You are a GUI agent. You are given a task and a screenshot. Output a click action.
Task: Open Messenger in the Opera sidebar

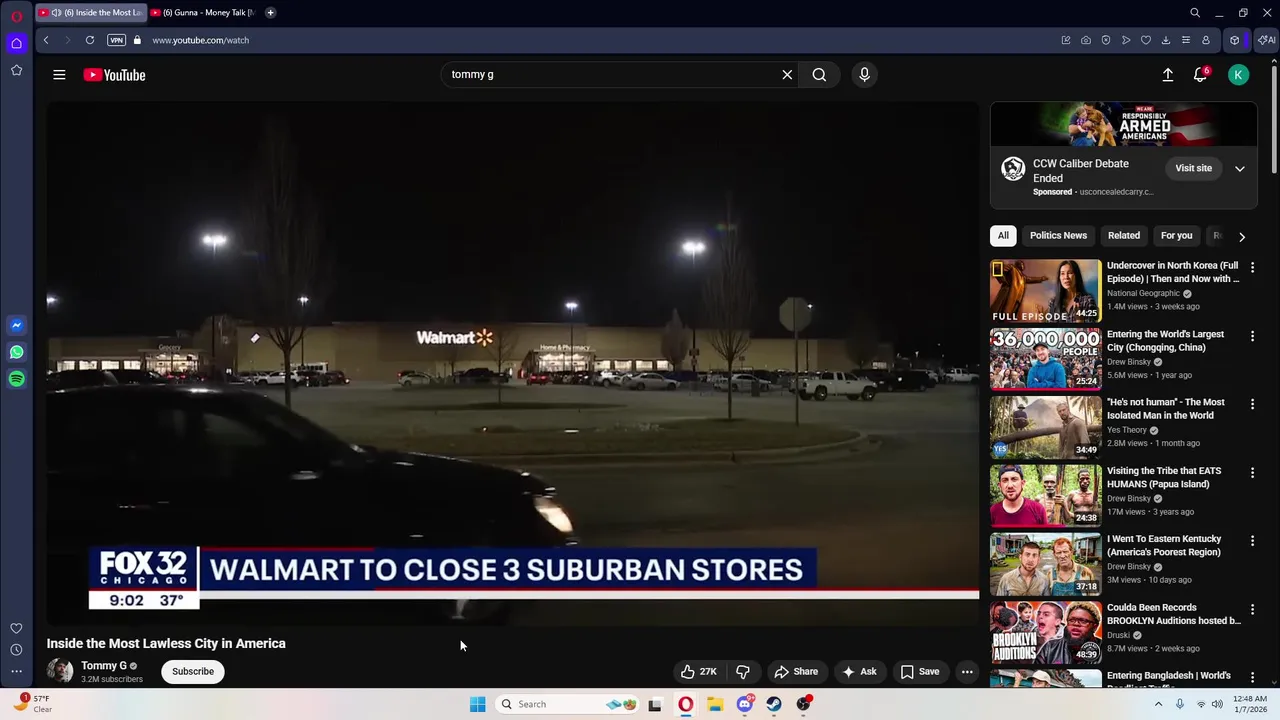click(x=16, y=325)
